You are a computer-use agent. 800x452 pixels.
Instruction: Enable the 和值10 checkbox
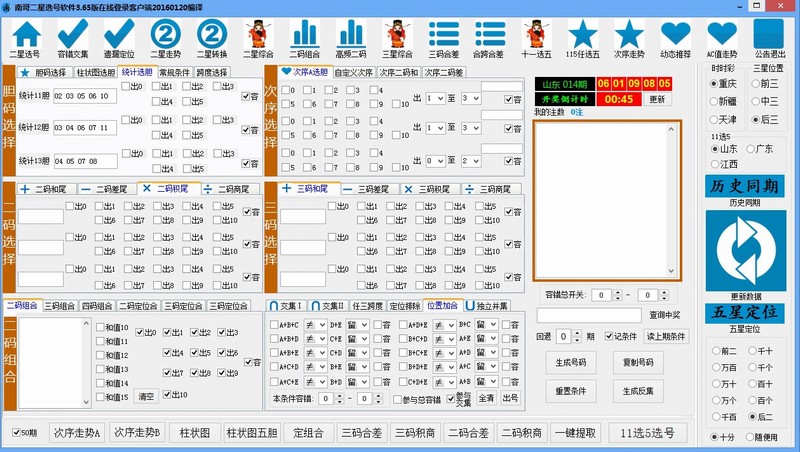[x=100, y=328]
